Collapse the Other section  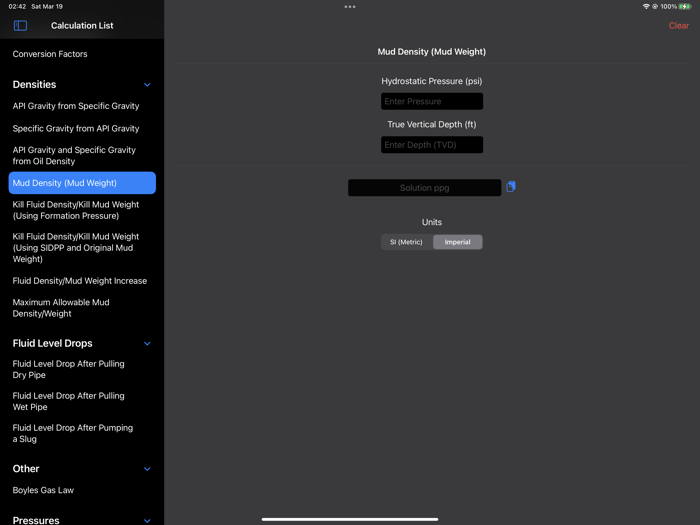tap(147, 469)
